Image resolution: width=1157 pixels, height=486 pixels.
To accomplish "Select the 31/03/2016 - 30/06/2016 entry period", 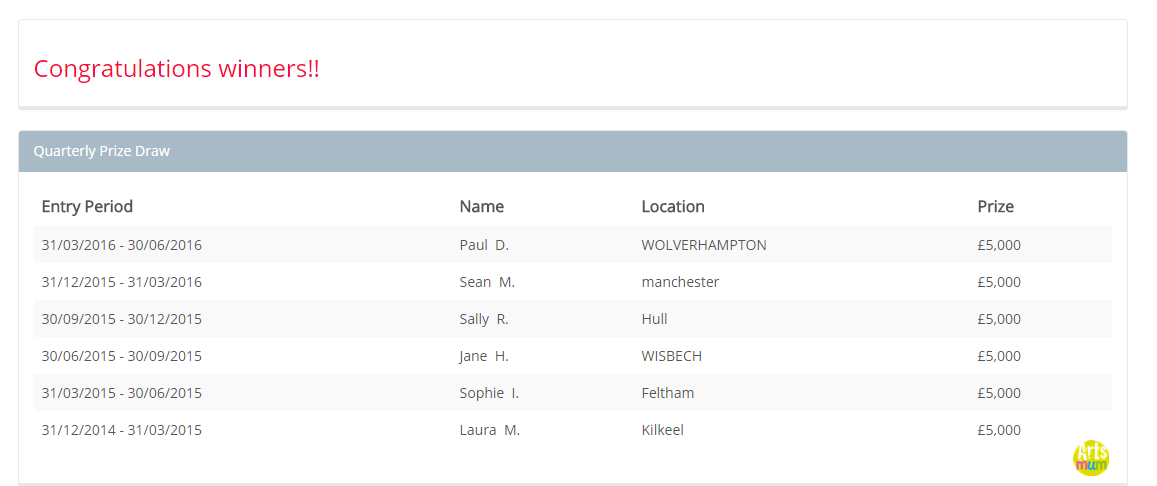I will [x=122, y=245].
